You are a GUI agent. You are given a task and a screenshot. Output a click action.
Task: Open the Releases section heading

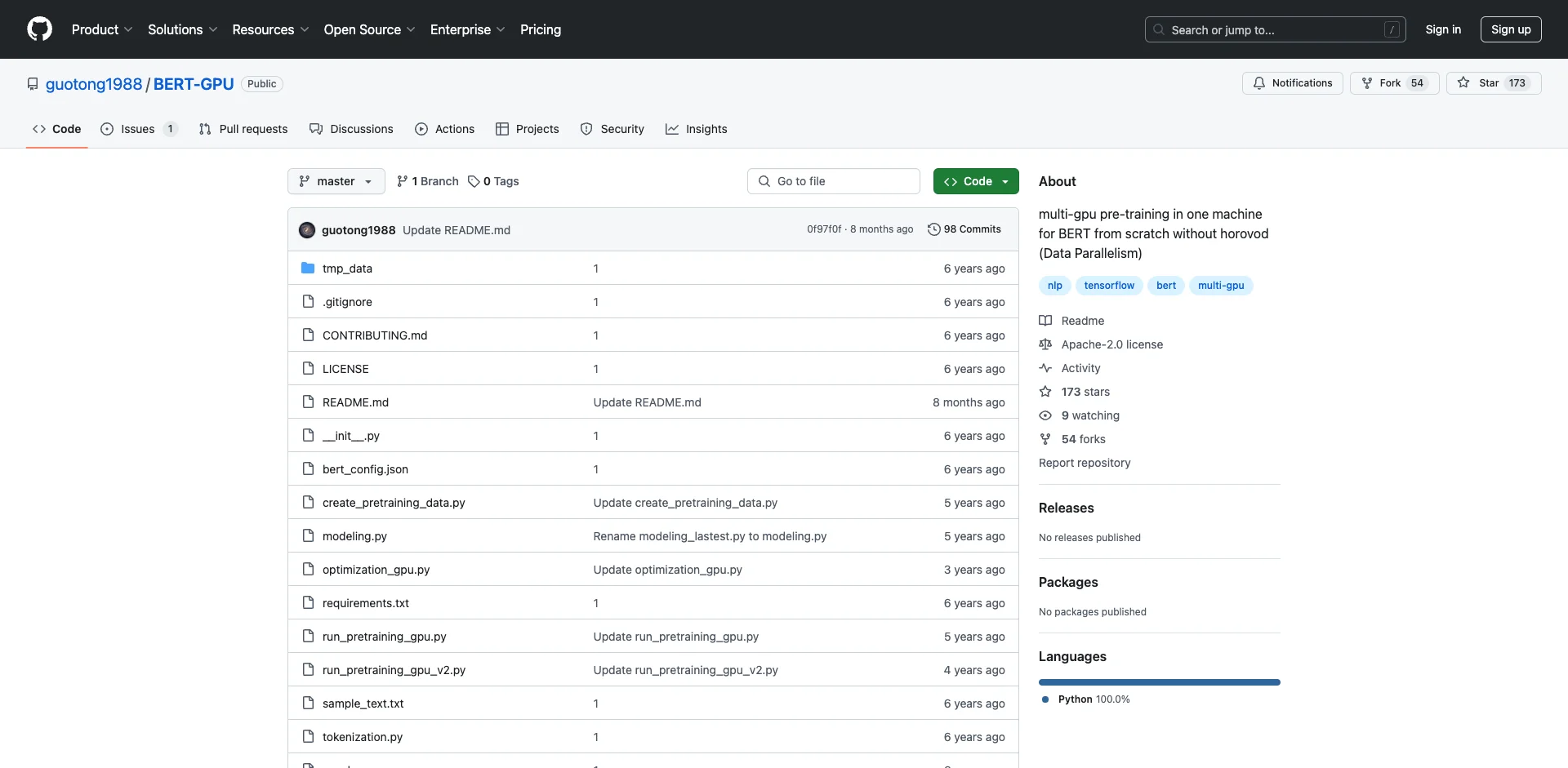click(1066, 508)
